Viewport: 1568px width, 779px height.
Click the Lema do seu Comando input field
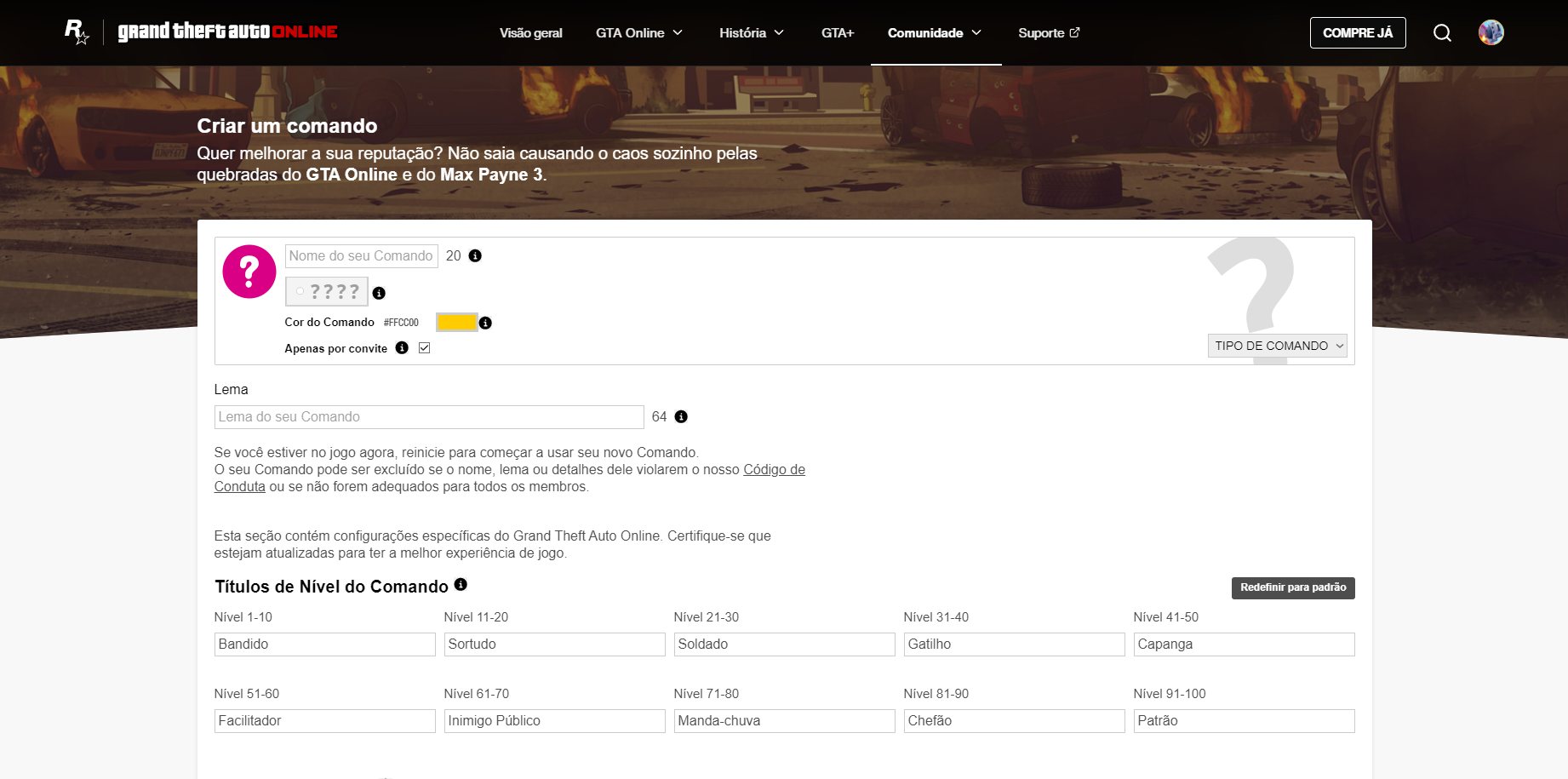429,416
